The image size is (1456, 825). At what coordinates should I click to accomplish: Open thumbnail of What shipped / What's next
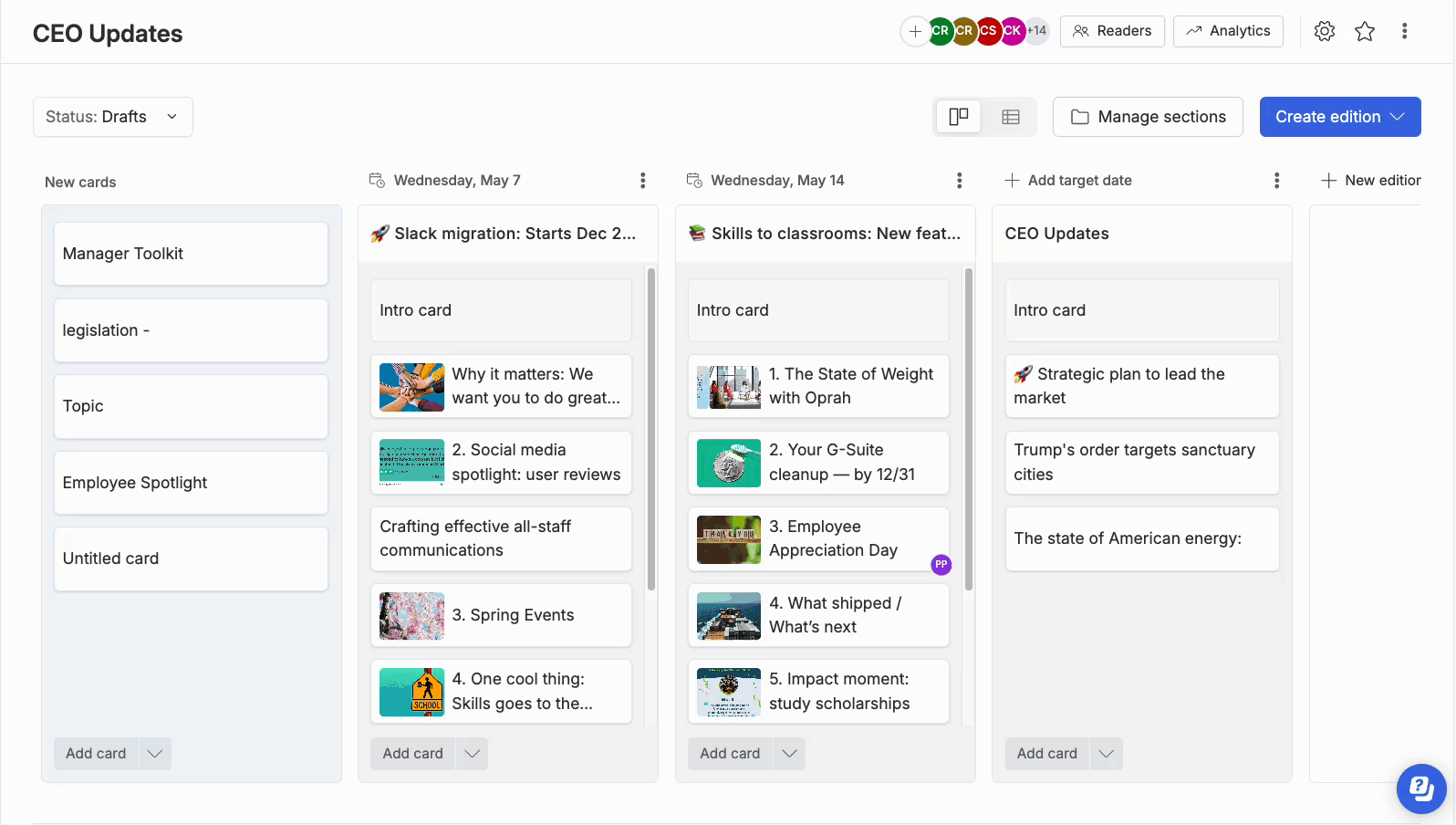pyautogui.click(x=729, y=616)
